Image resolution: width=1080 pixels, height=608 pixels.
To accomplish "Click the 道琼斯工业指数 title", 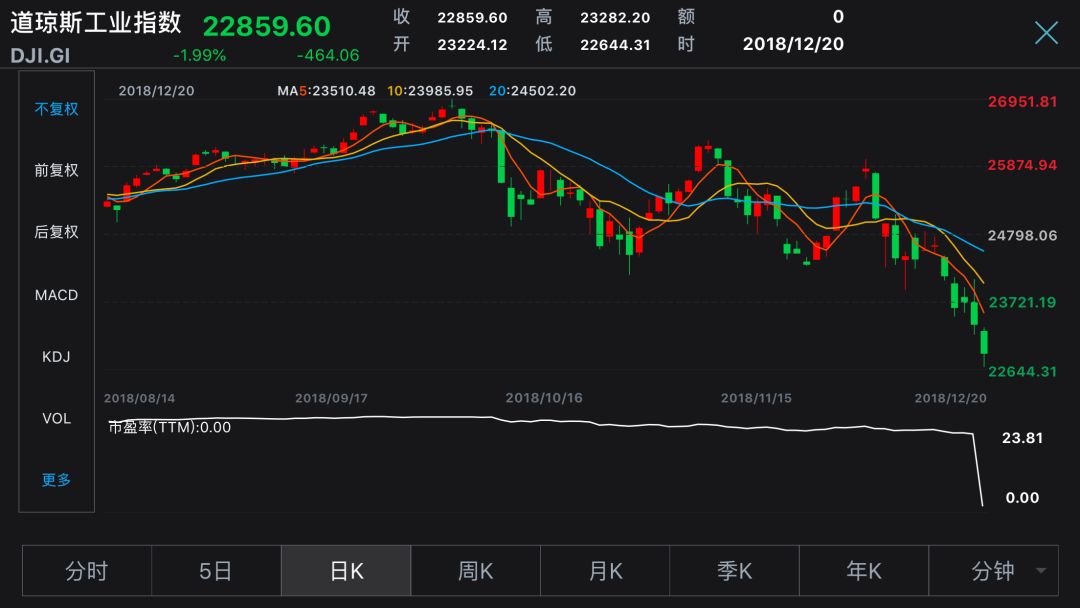I will pos(96,23).
